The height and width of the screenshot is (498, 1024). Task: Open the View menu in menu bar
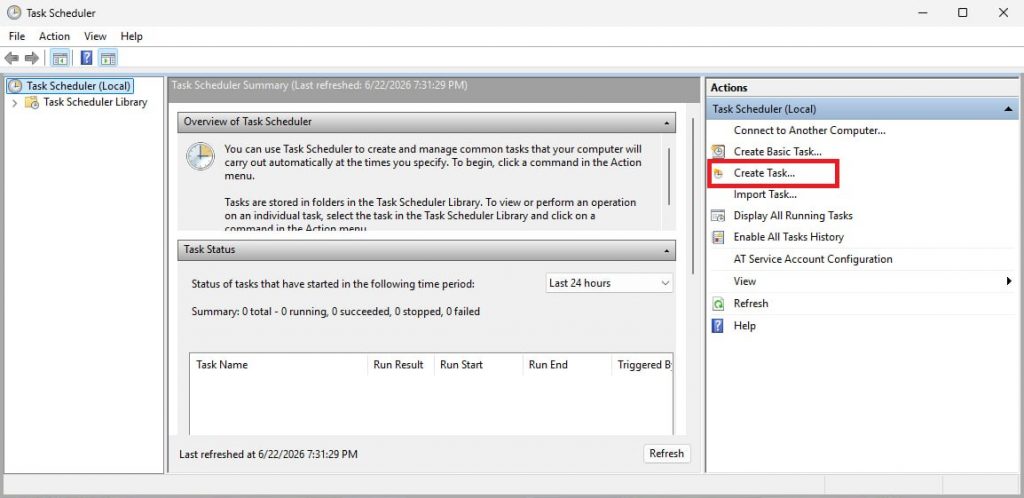point(95,37)
